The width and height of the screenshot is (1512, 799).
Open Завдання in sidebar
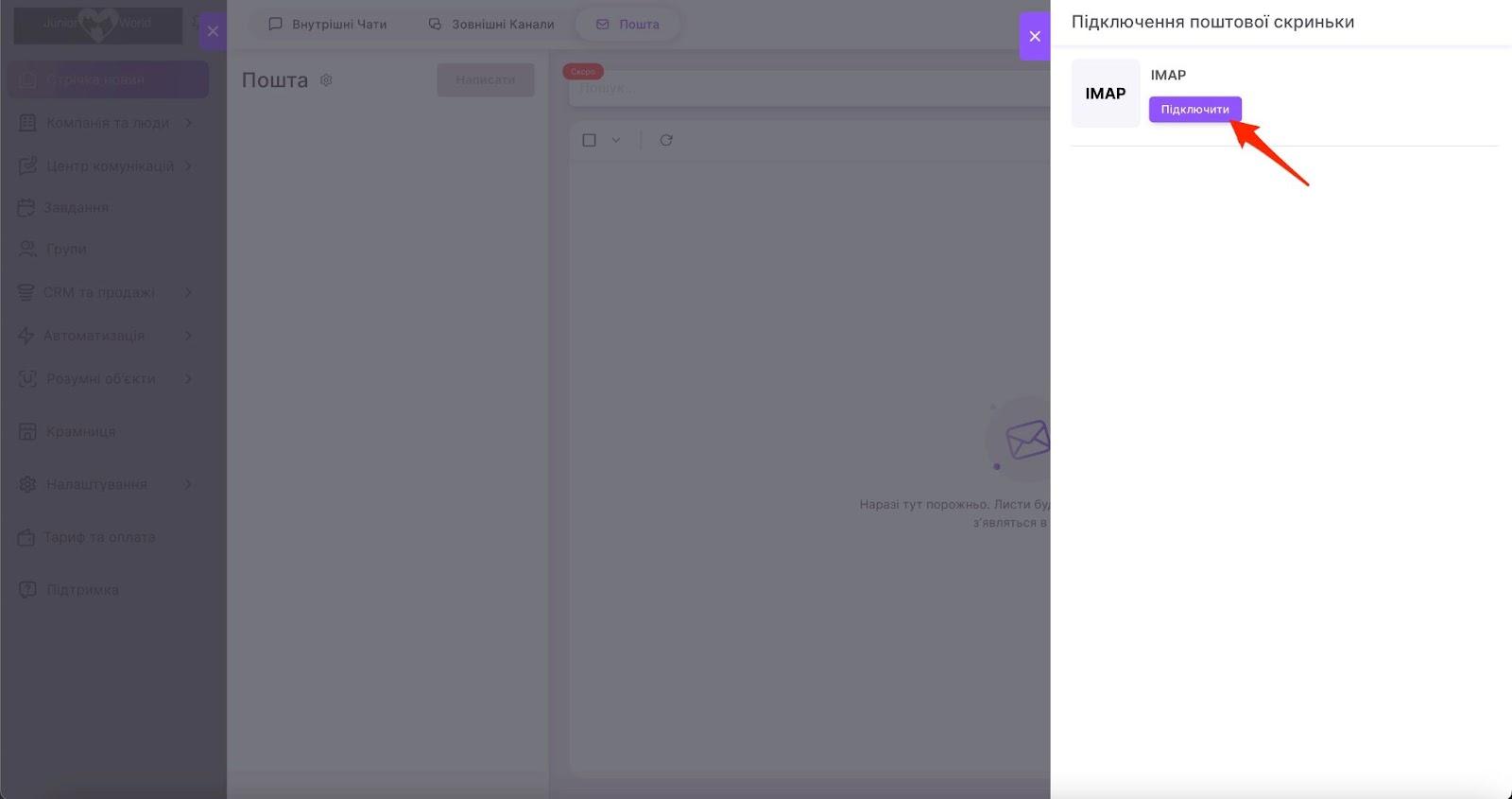[x=108, y=207]
